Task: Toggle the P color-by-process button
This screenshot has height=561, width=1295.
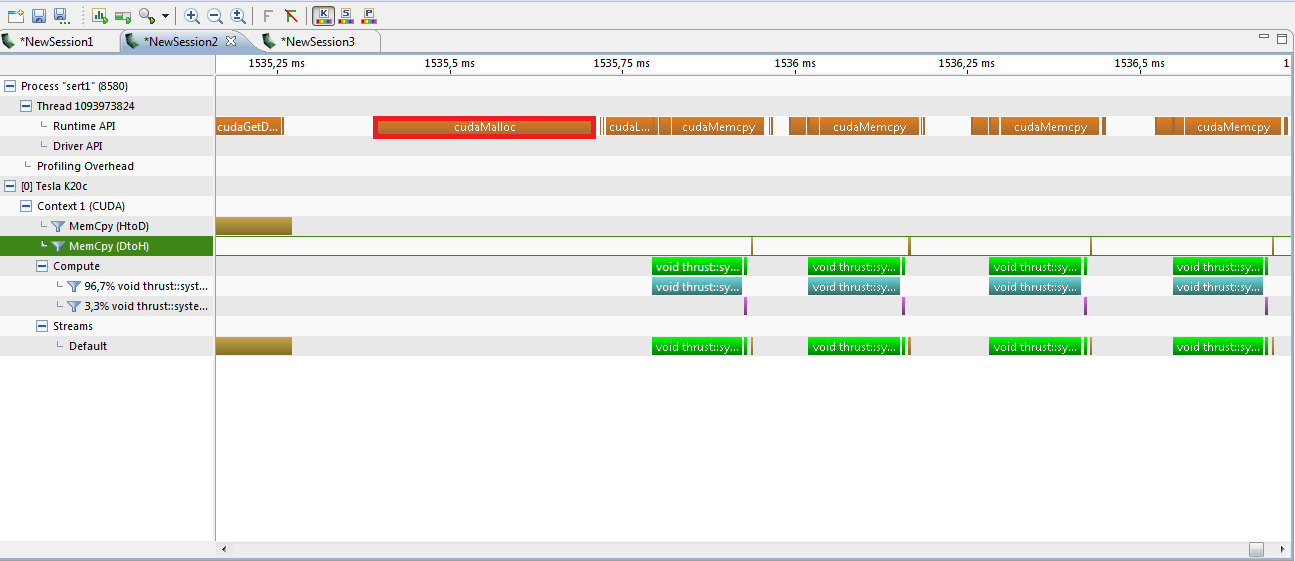Action: click(x=369, y=16)
